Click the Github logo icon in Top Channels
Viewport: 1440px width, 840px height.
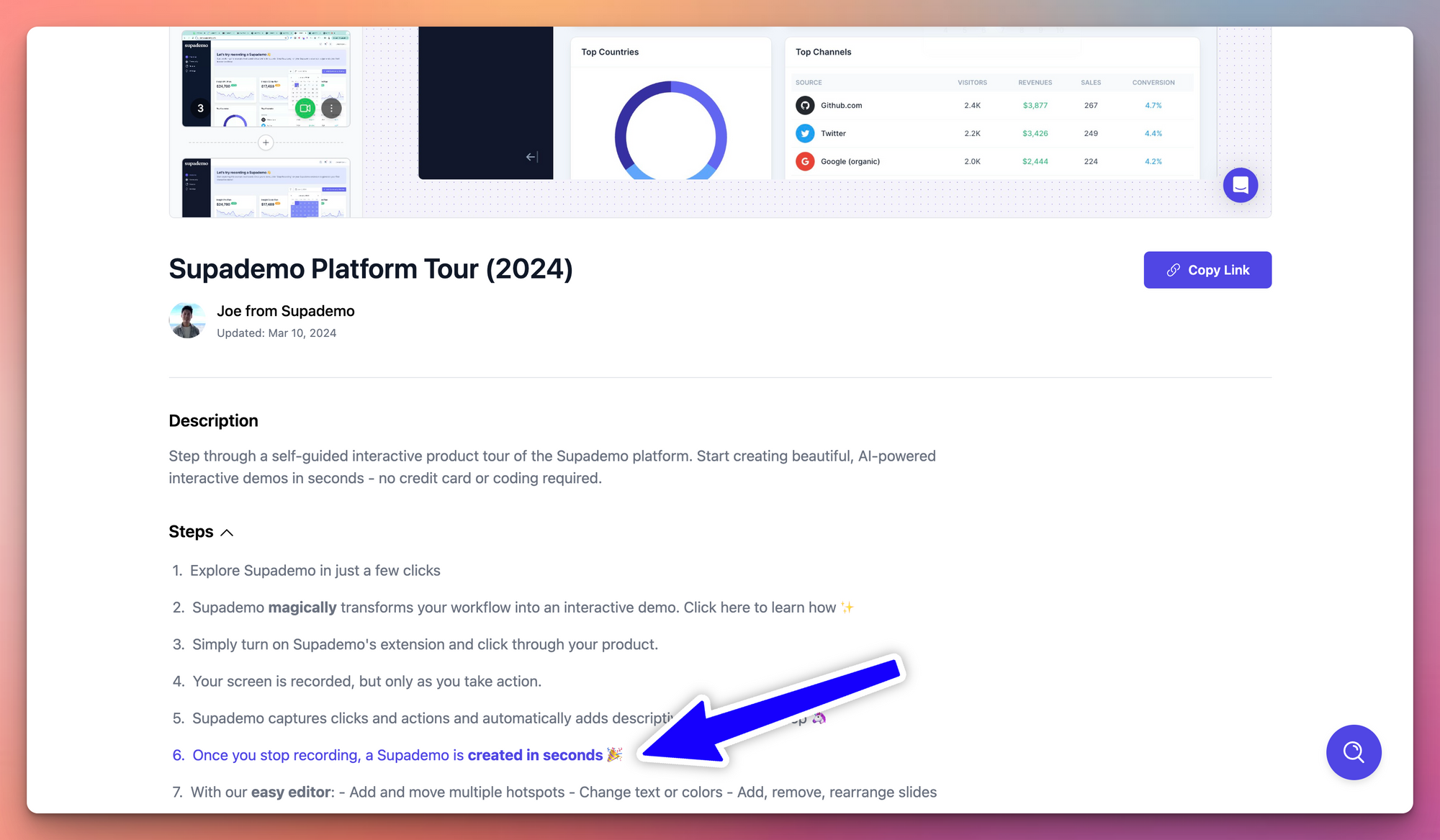coord(805,105)
